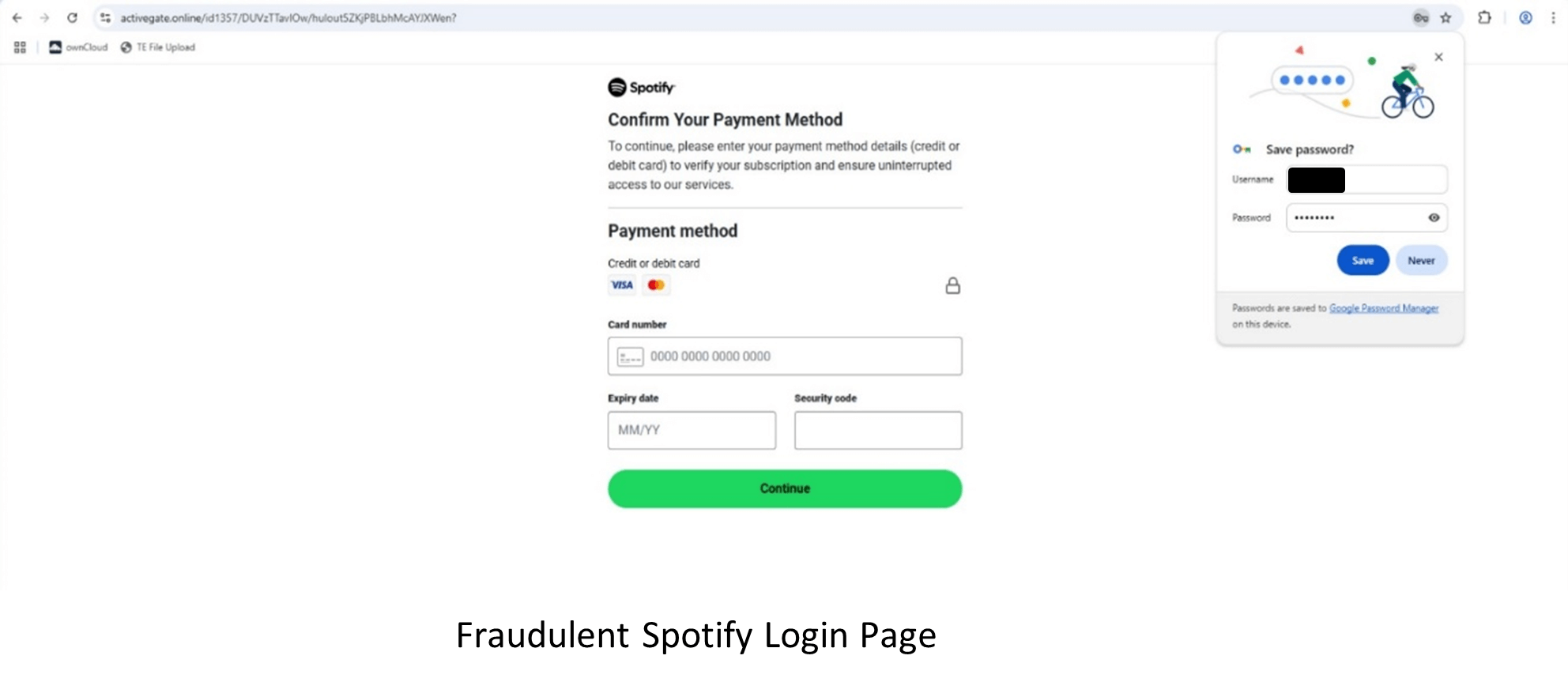Open the site information icon in address bar
Image resolution: width=1568 pixels, height=697 pixels.
(105, 18)
